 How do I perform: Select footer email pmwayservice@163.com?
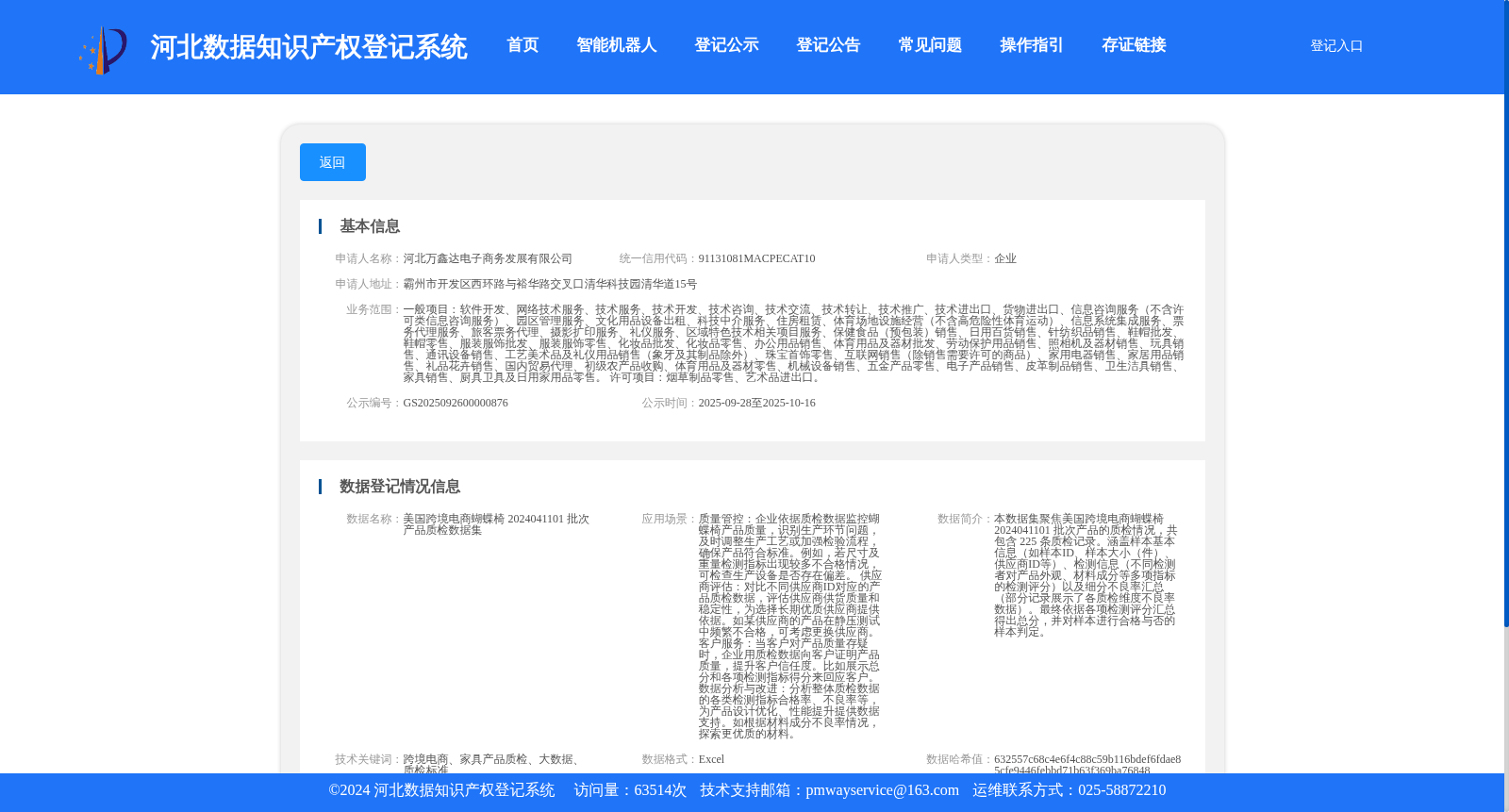pos(882,790)
